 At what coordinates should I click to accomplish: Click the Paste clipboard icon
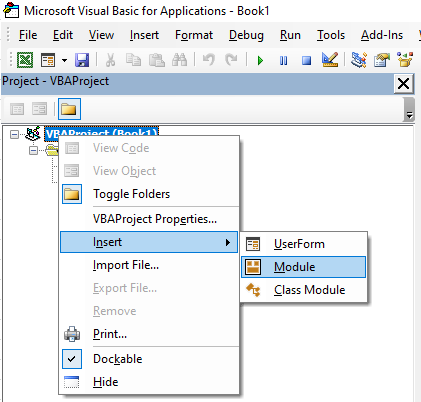pos(156,60)
